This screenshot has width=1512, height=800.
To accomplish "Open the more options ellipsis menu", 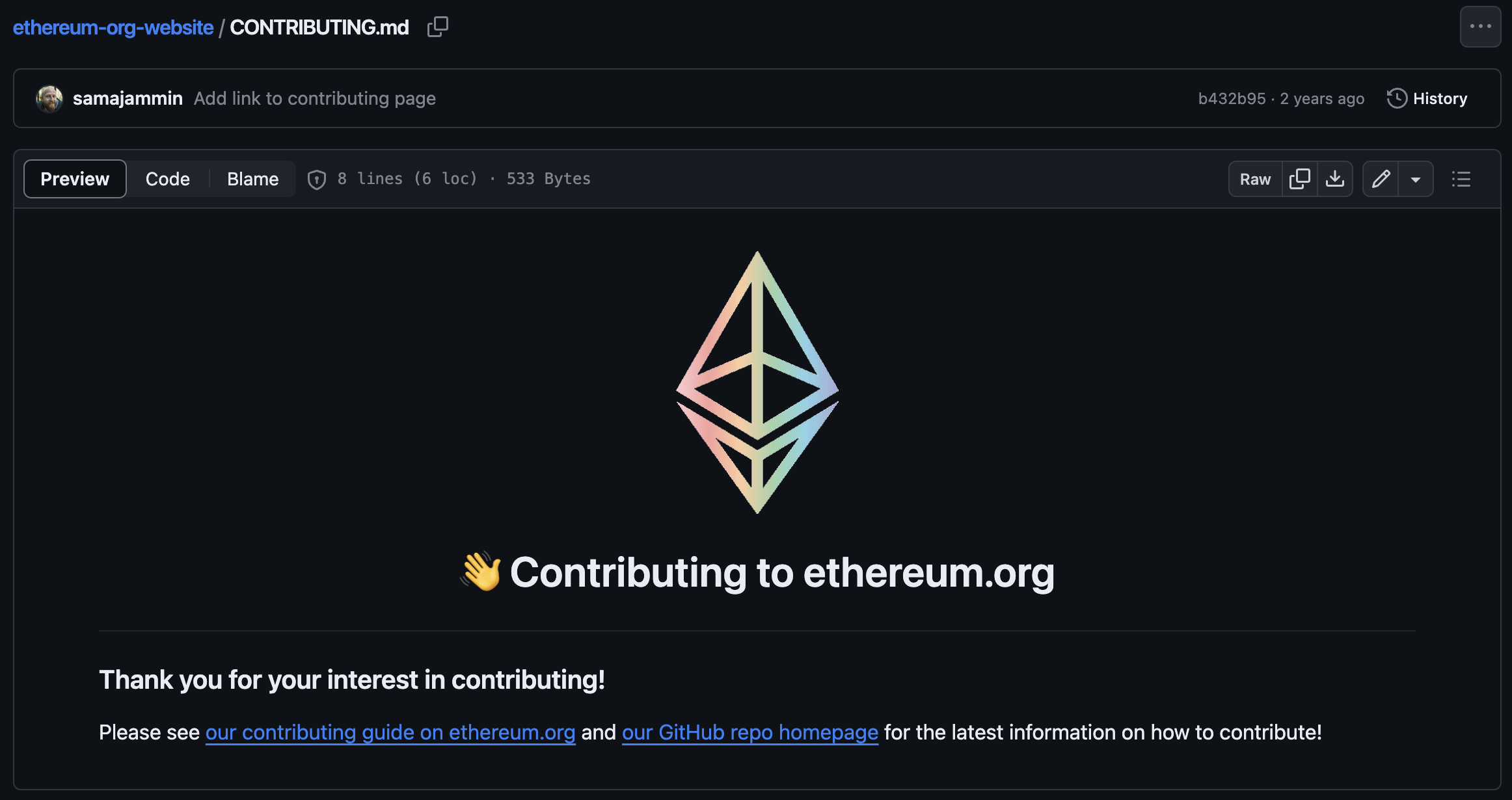I will coord(1480,26).
